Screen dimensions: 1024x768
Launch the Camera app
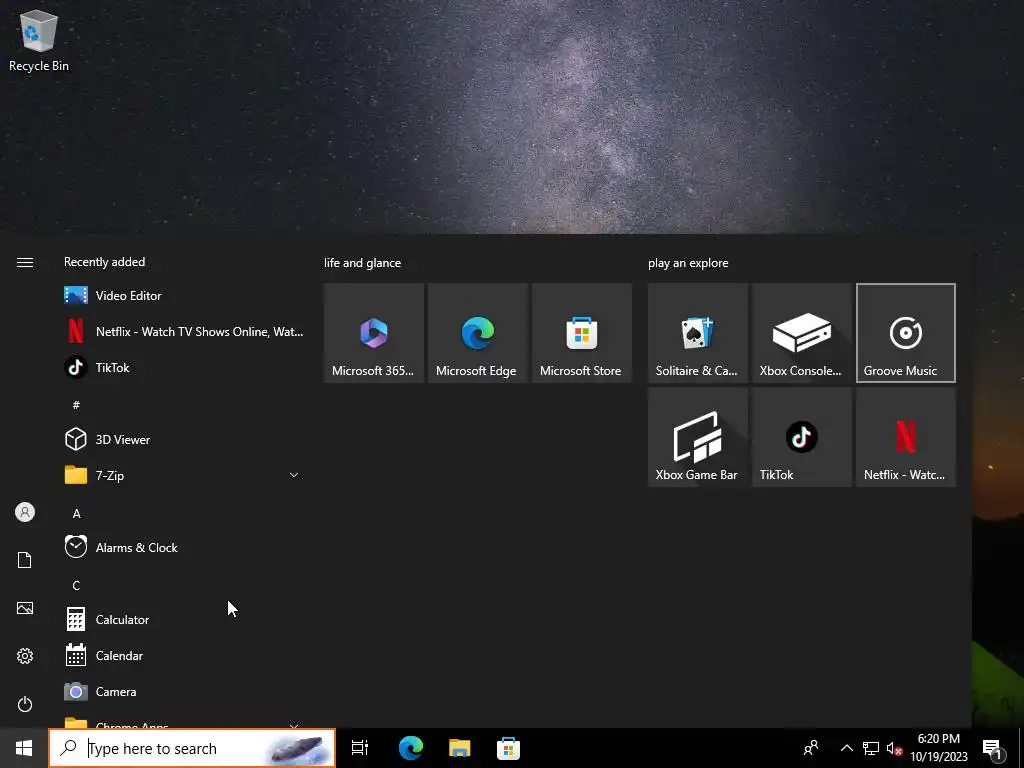click(183, 691)
